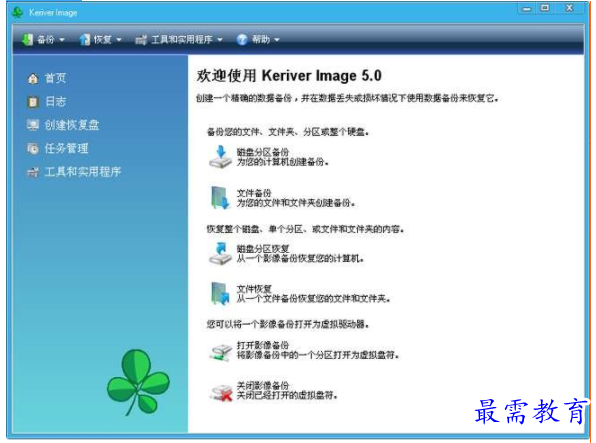Viewport: 596px width, 443px height.
Task: Click the 磁盘分区恢复 disk icon
Action: click(220, 253)
